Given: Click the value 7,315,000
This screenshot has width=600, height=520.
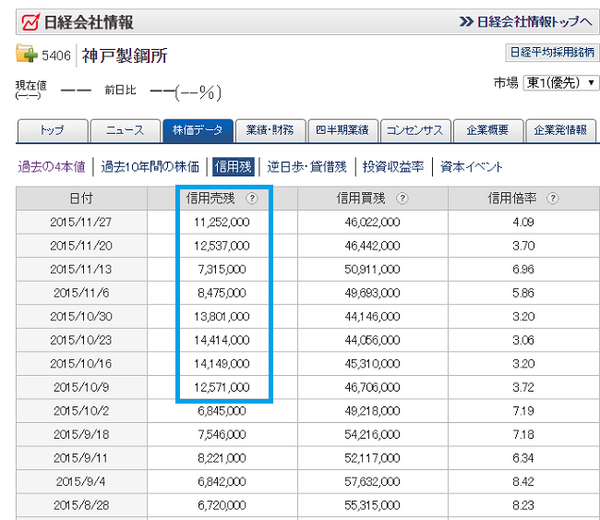Looking at the screenshot, I should pos(222,269).
